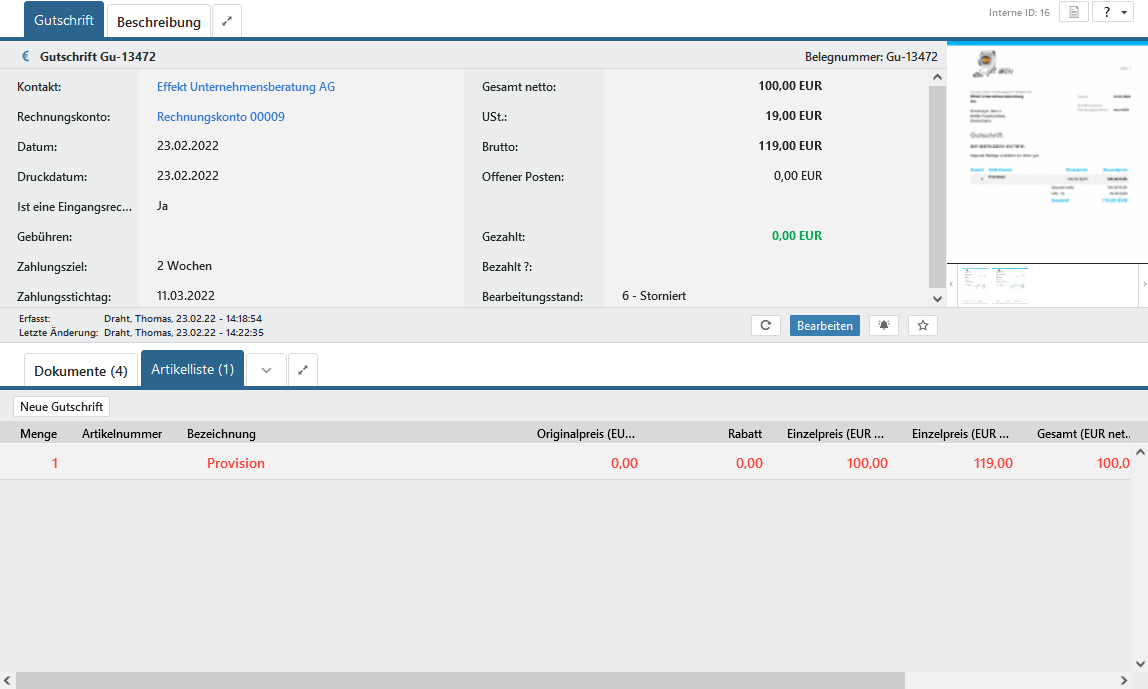Click the refresh icon beside Bearbeiten

pyautogui.click(x=765, y=326)
